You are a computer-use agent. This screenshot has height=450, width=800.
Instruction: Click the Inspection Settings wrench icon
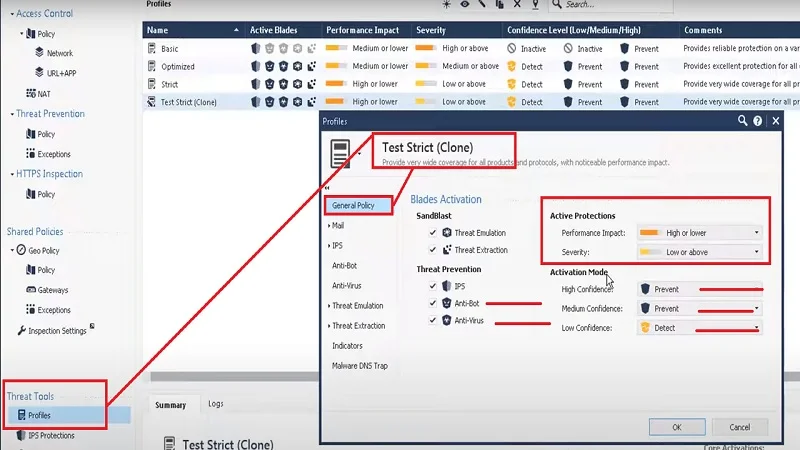pyautogui.click(x=21, y=331)
